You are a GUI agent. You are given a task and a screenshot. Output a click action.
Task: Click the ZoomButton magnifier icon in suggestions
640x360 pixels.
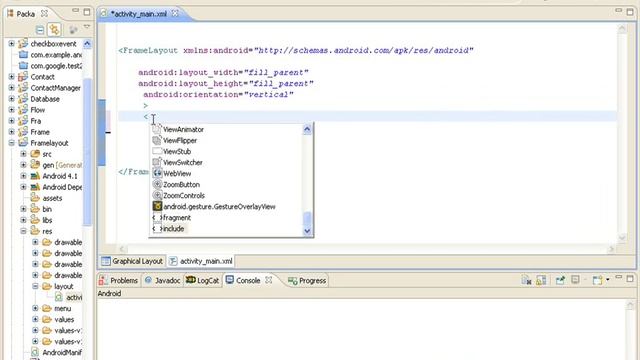[157, 184]
